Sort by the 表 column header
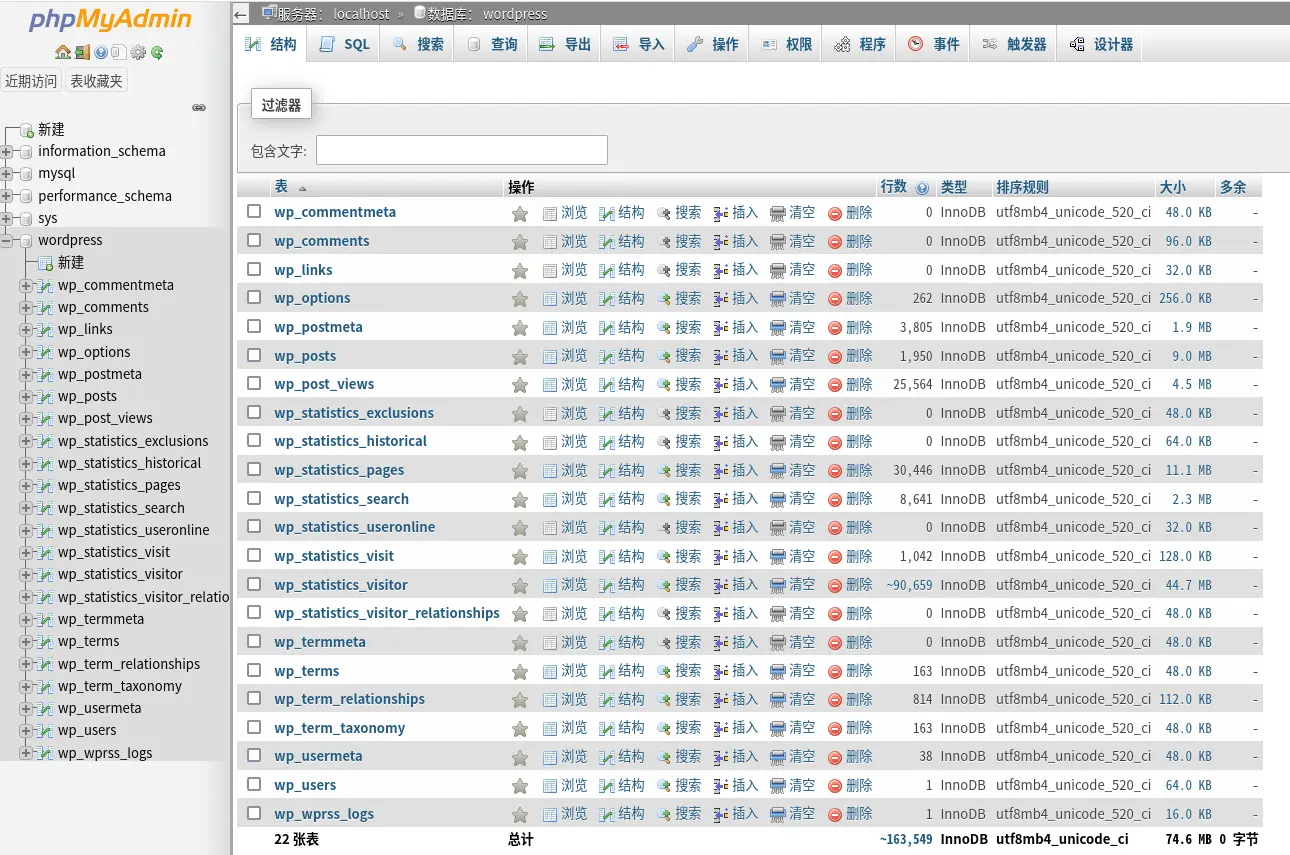 (x=281, y=187)
